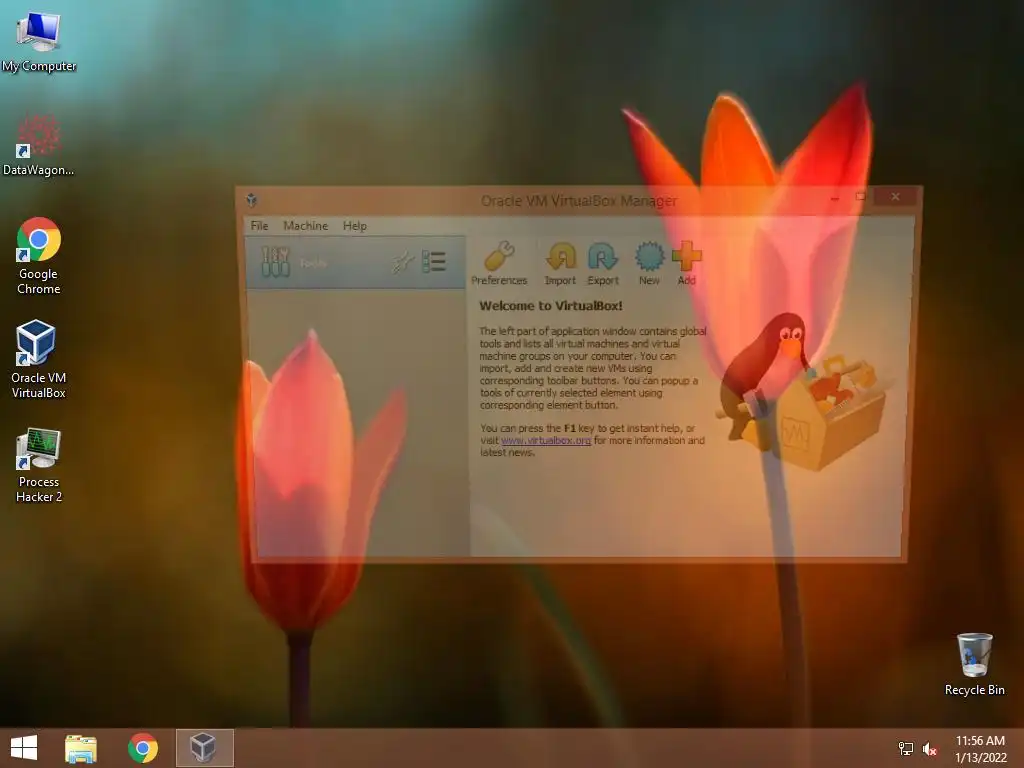This screenshot has height=768, width=1024.
Task: Maximize the VirtualBox Manager window
Action: click(x=861, y=197)
